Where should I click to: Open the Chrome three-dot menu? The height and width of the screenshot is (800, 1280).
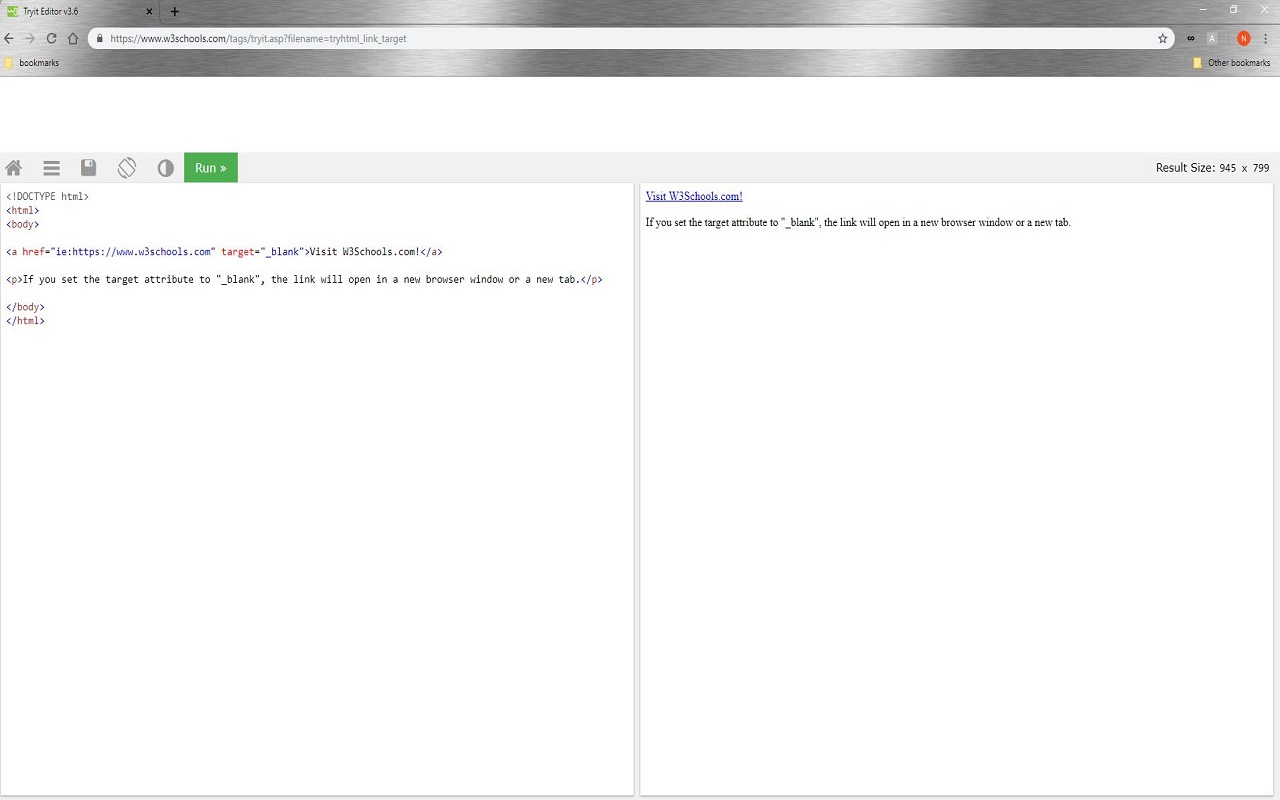[1266, 38]
